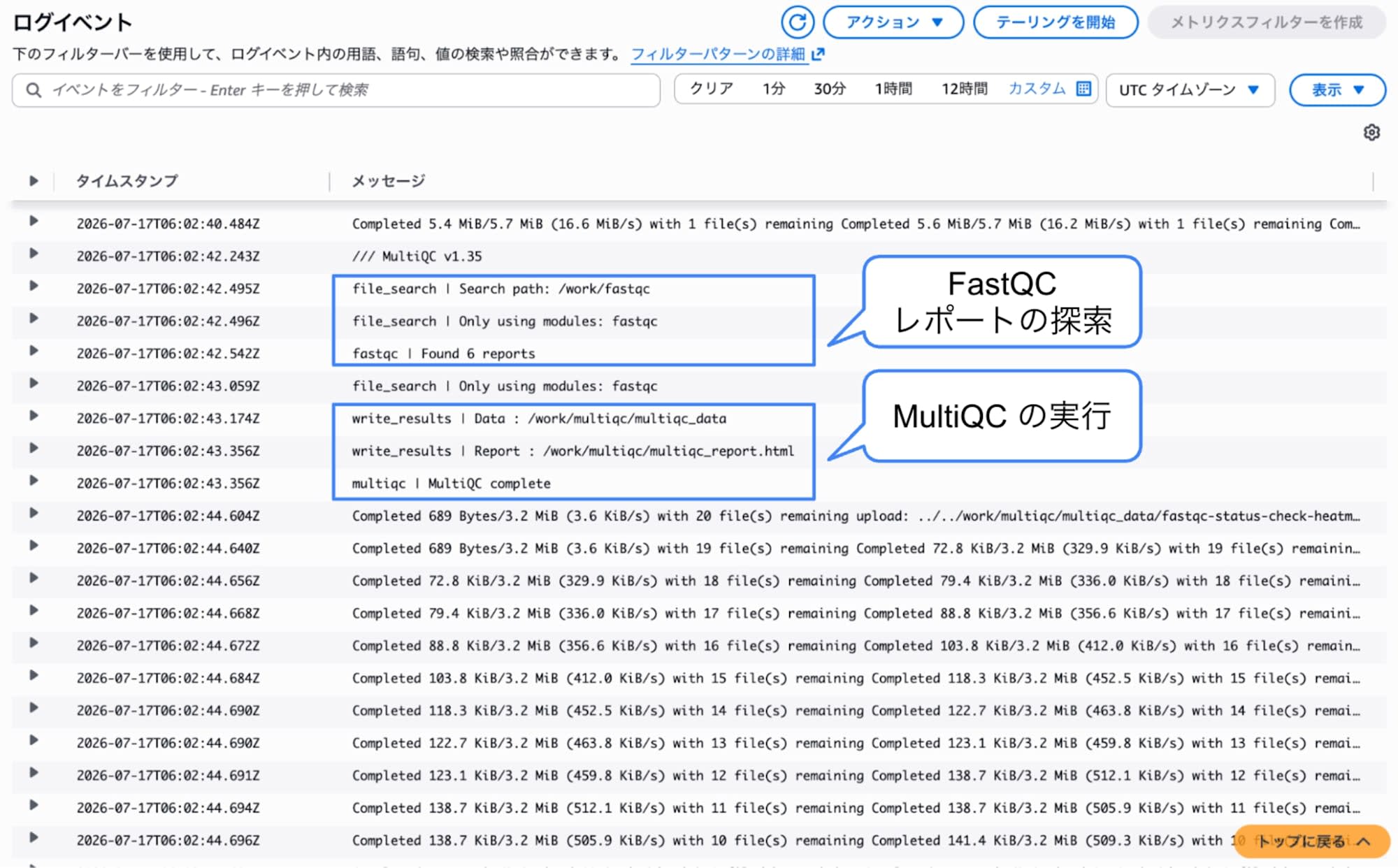Click the テーリングを開始 button

tap(1055, 22)
